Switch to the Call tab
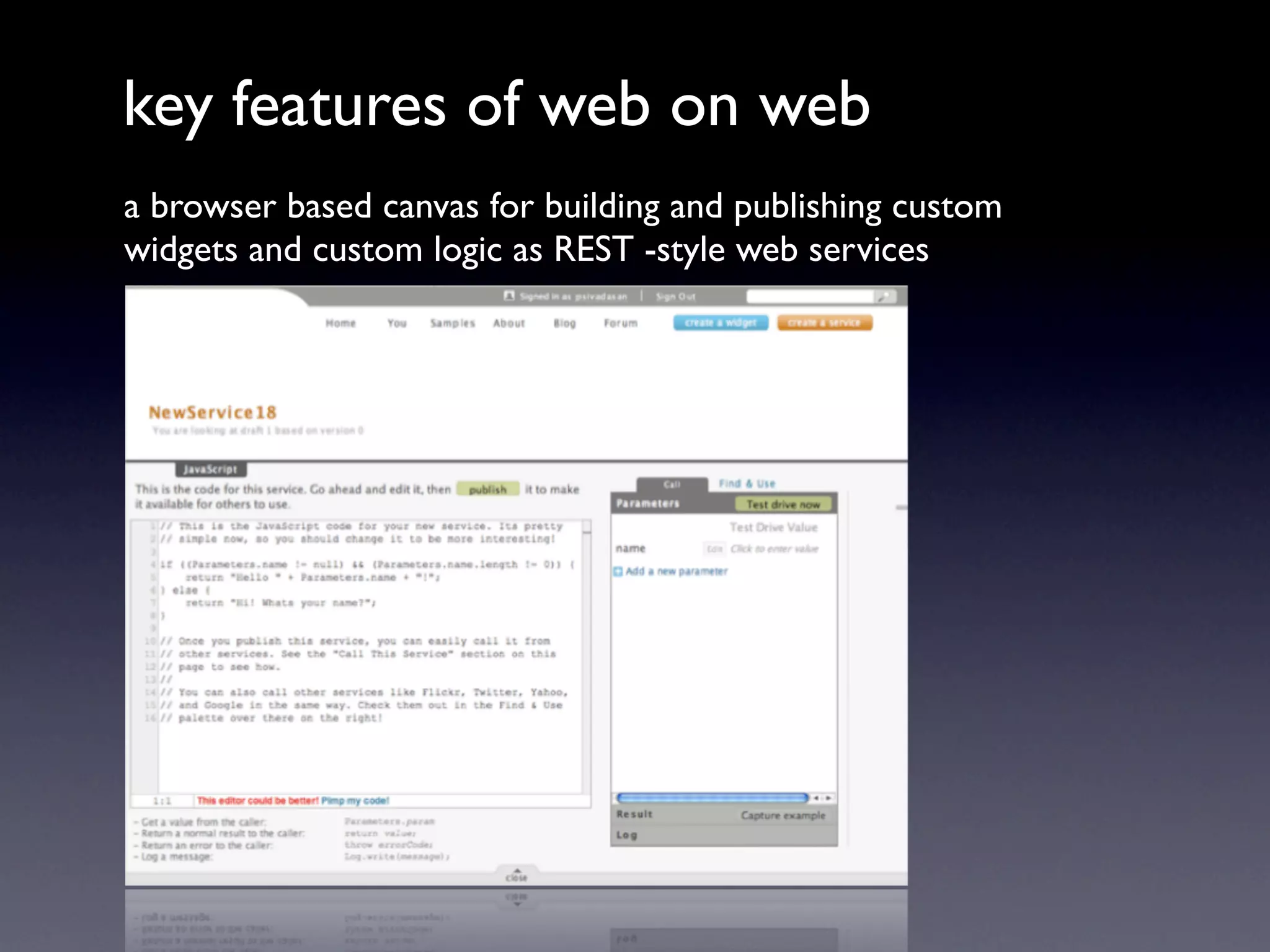The width and height of the screenshot is (1270, 952). pos(672,485)
